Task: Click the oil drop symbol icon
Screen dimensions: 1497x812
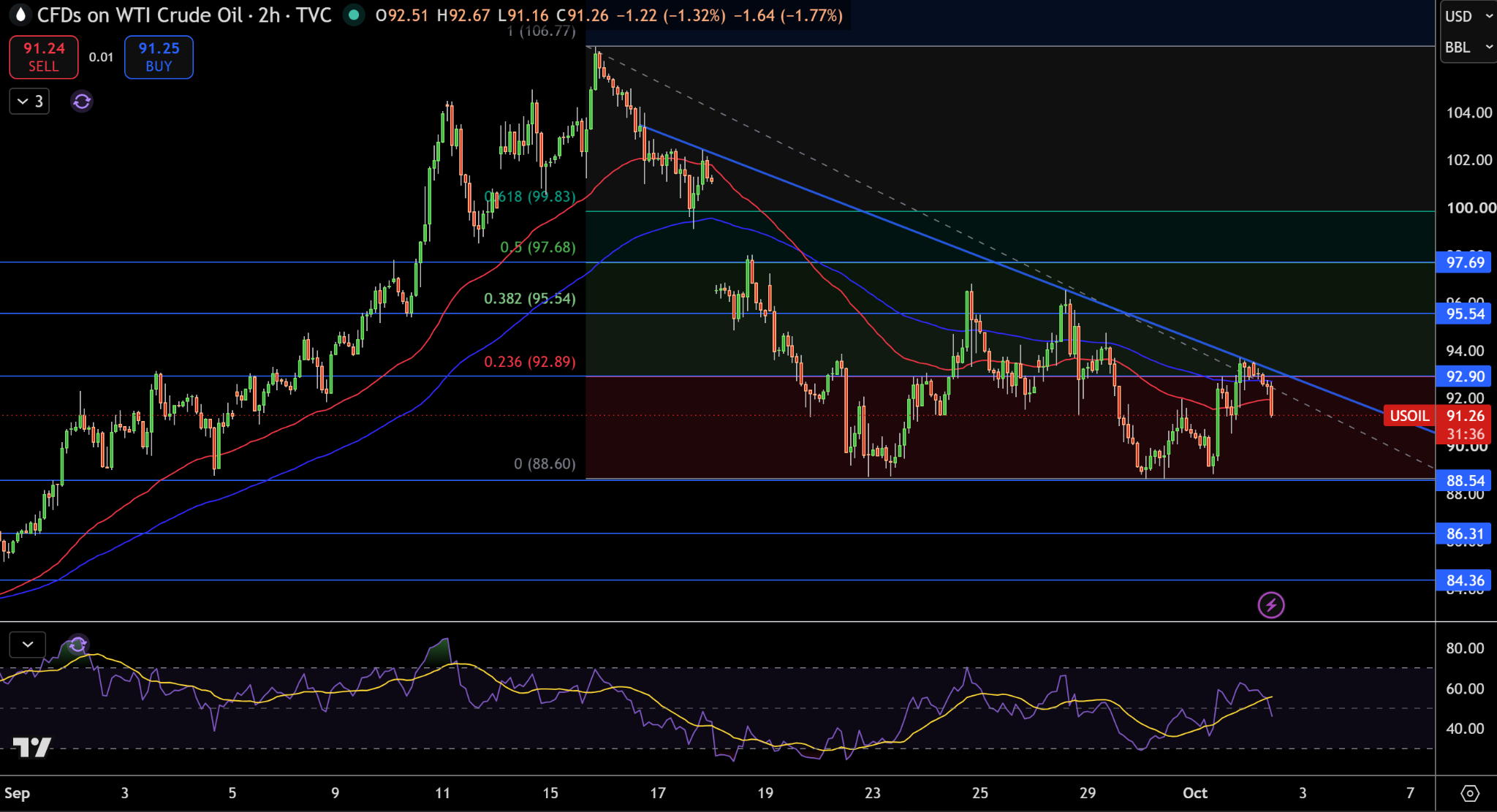Action: [x=20, y=15]
